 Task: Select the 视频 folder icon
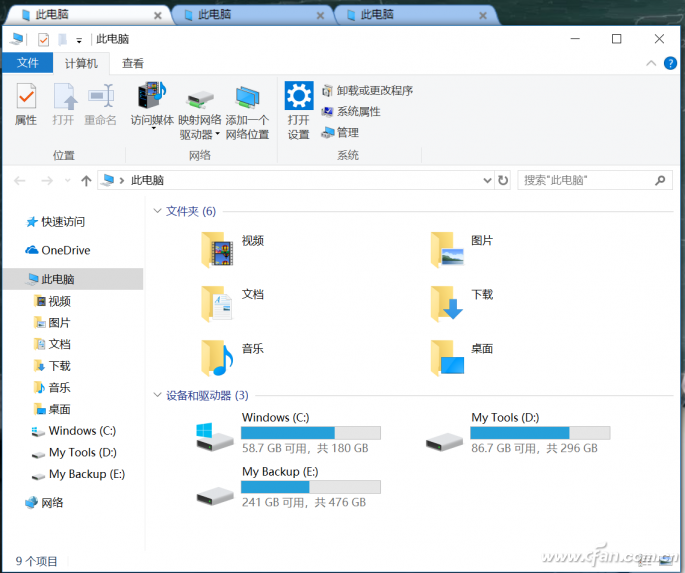click(217, 249)
